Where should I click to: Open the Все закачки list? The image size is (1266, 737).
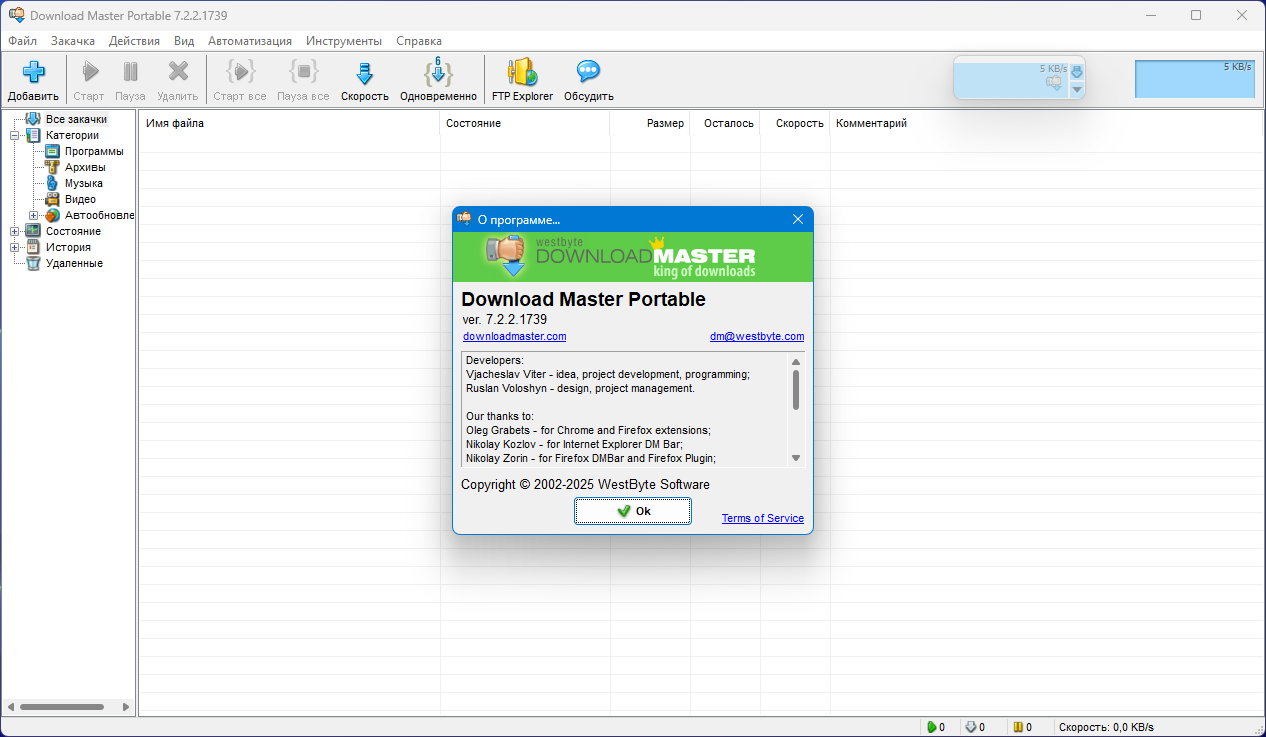[75, 119]
